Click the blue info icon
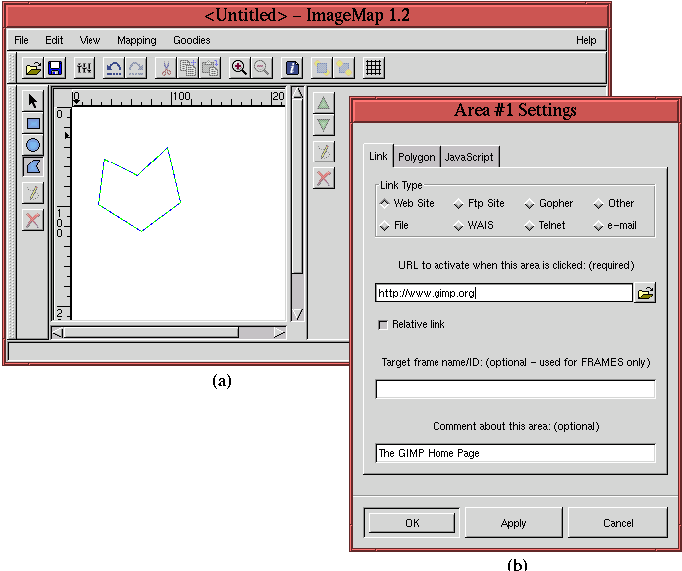This screenshot has width=682, height=571. pyautogui.click(x=292, y=68)
